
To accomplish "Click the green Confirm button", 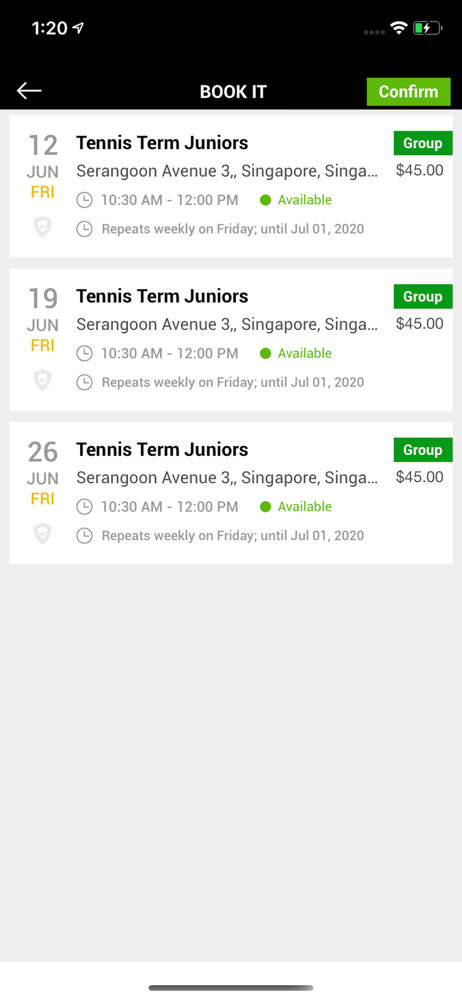I will tap(408, 91).
